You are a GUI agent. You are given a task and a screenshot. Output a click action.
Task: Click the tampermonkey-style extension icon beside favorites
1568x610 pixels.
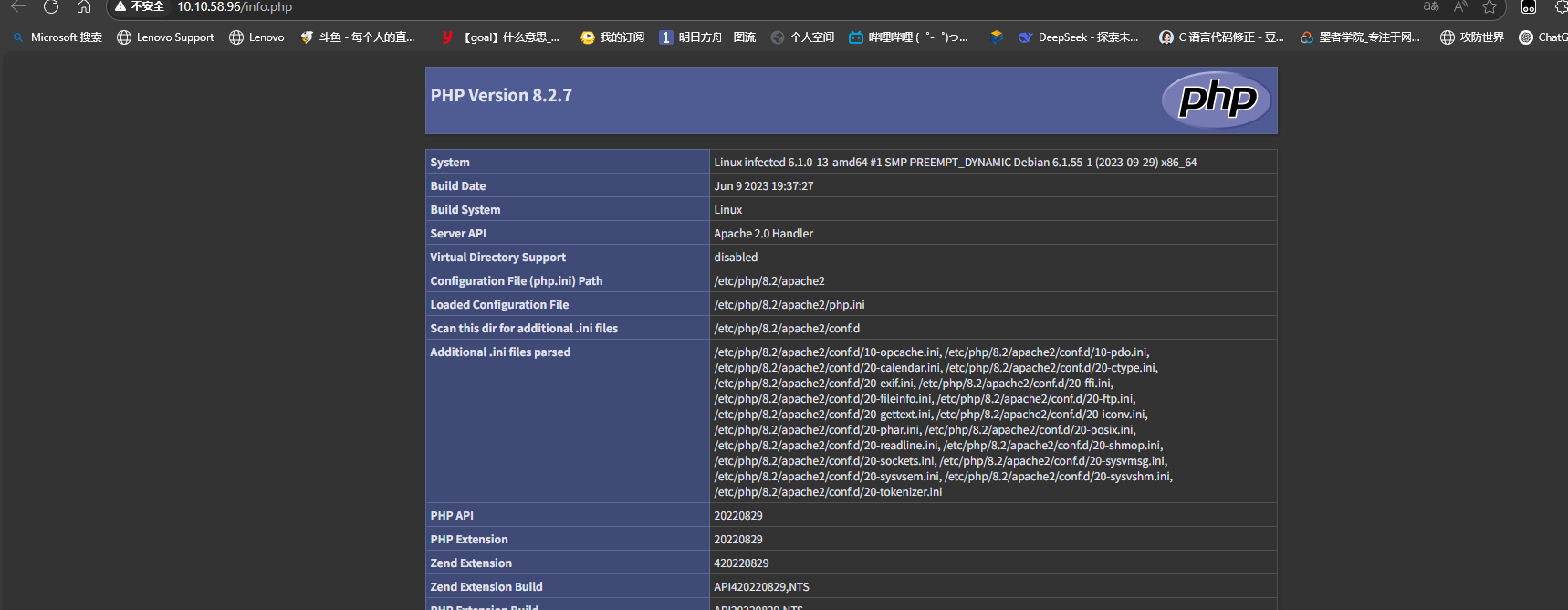click(1528, 7)
